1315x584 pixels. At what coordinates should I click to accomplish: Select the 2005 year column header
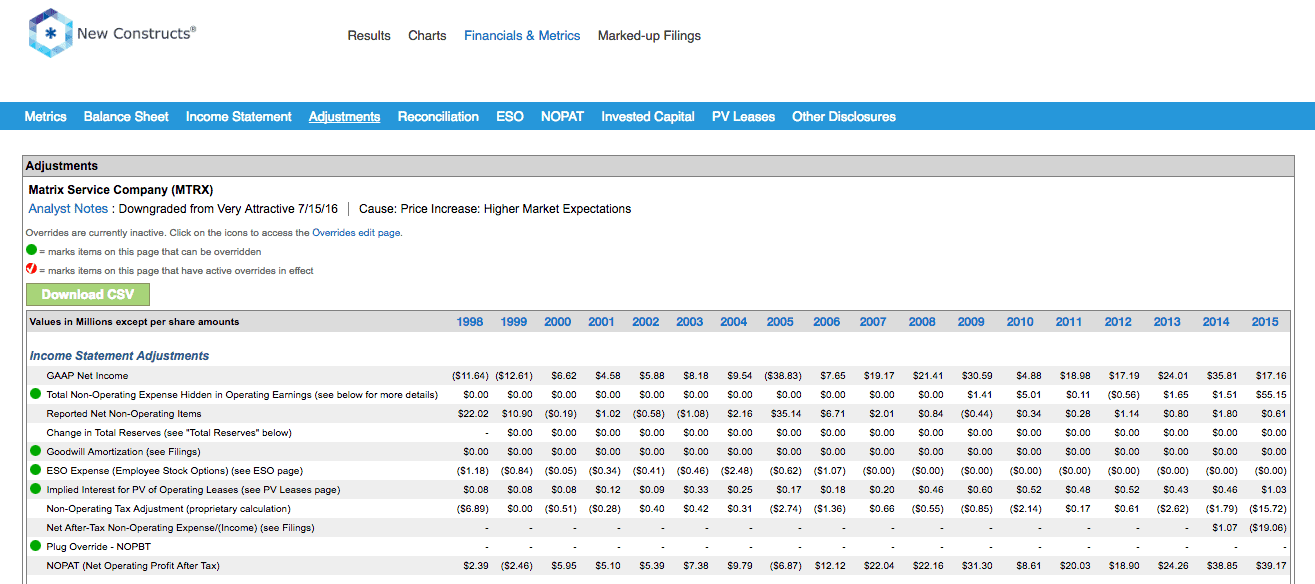click(780, 322)
